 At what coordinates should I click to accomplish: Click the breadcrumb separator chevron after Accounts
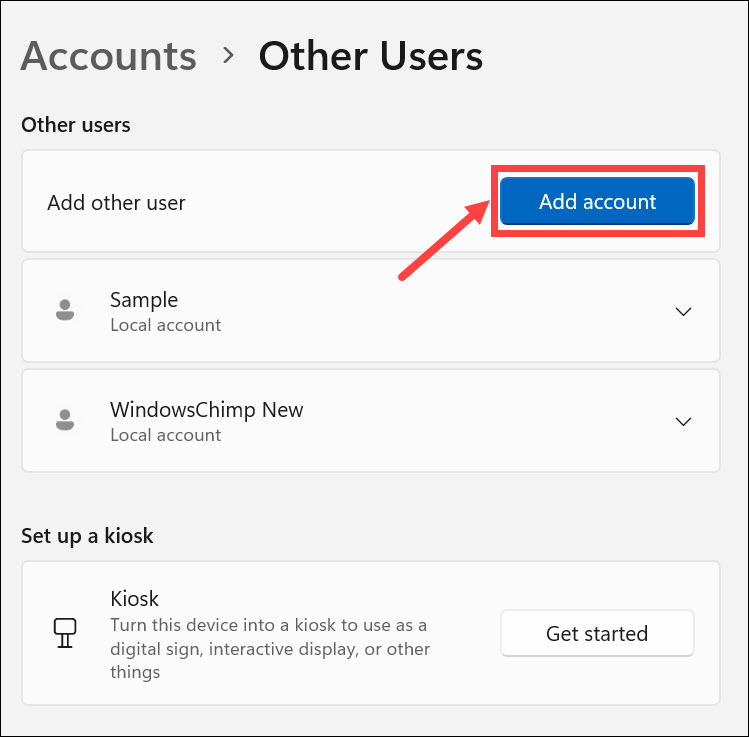pos(229,56)
